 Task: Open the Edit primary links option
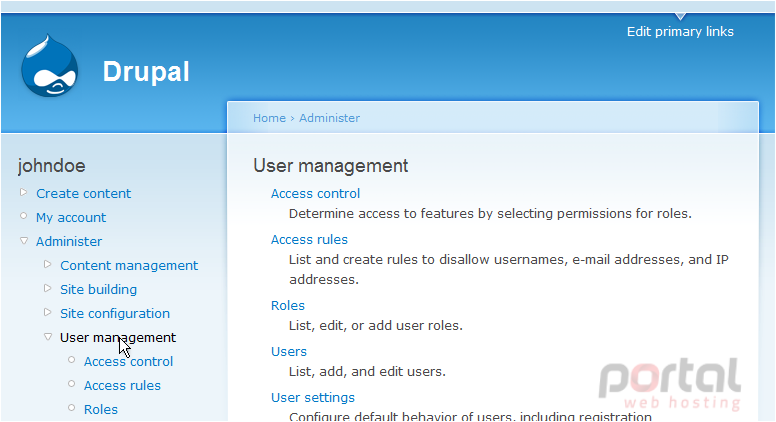[x=680, y=32]
